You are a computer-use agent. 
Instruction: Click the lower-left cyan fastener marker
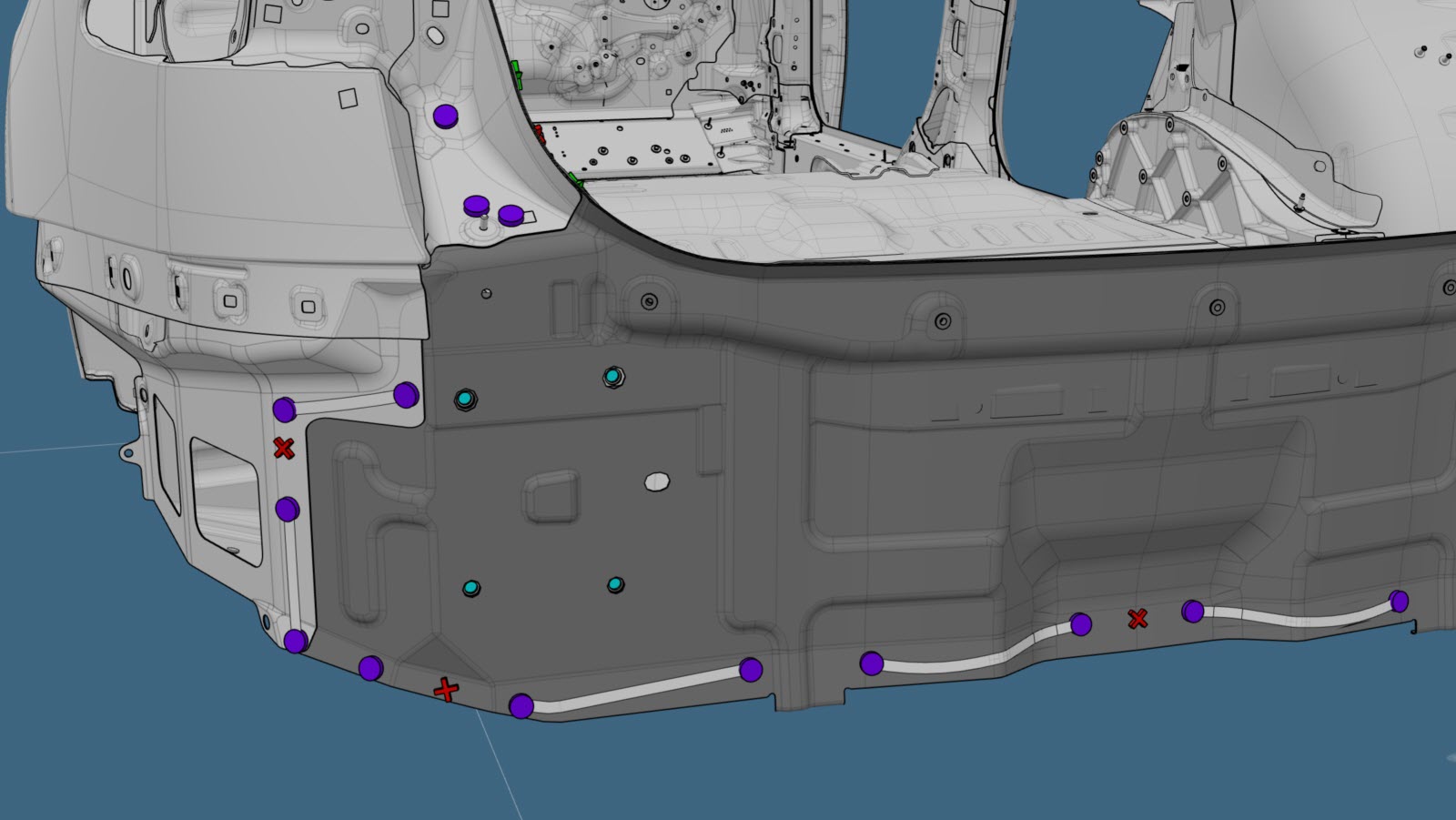point(470,588)
